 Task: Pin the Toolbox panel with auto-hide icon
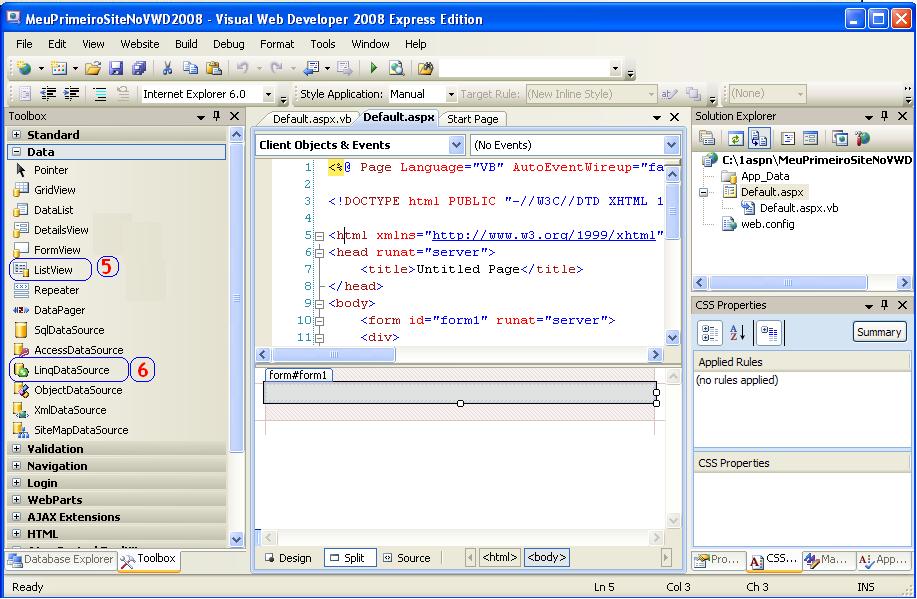click(x=216, y=116)
